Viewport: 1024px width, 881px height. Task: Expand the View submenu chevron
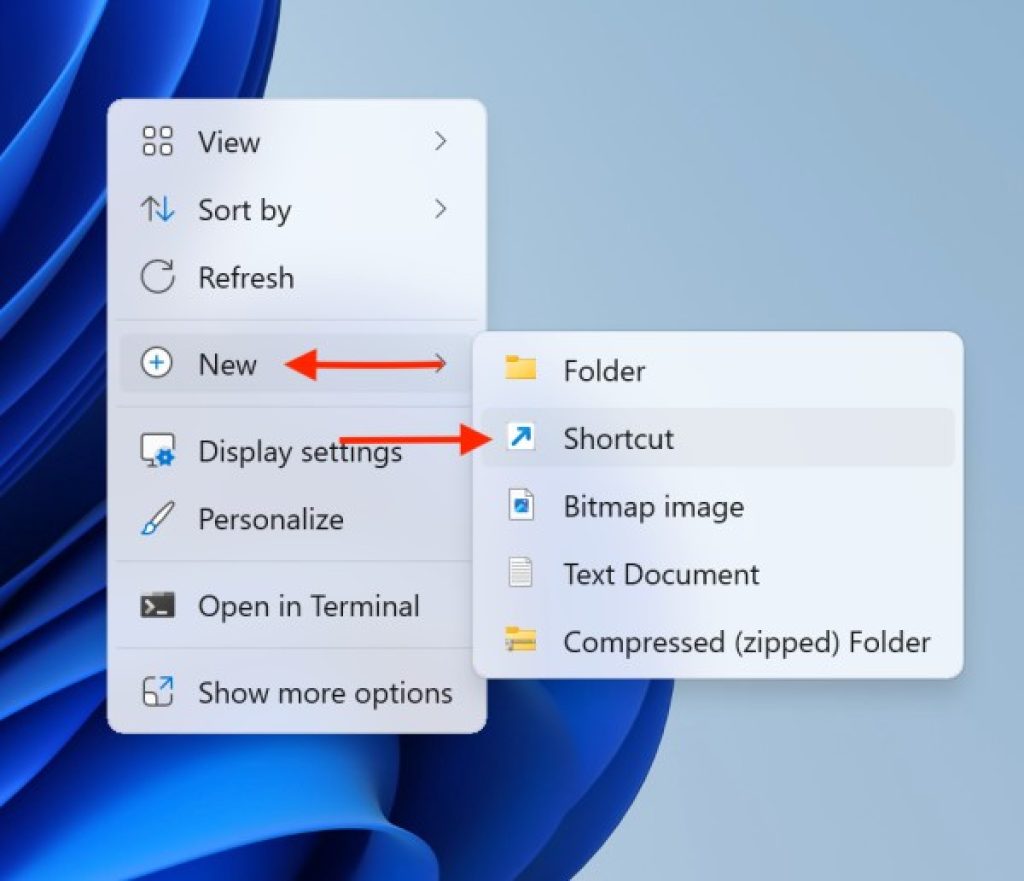click(x=440, y=142)
